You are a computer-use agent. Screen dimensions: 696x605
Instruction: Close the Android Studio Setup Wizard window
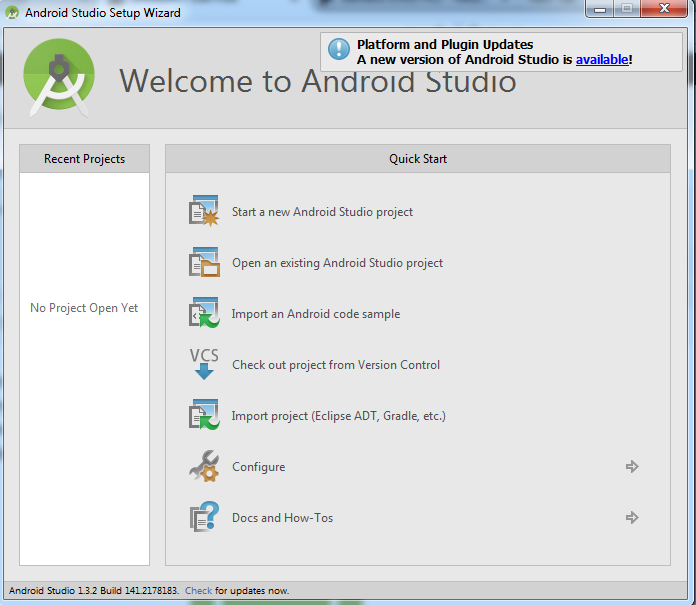click(x=664, y=9)
